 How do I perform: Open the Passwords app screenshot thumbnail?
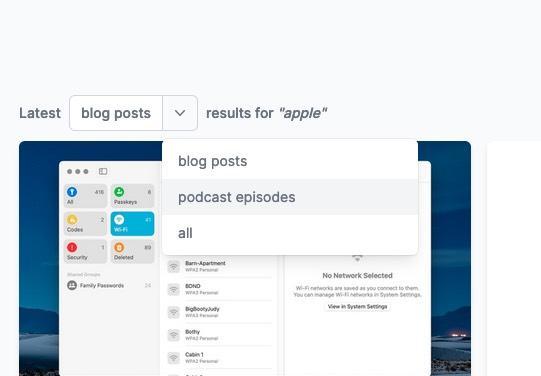coord(245,258)
